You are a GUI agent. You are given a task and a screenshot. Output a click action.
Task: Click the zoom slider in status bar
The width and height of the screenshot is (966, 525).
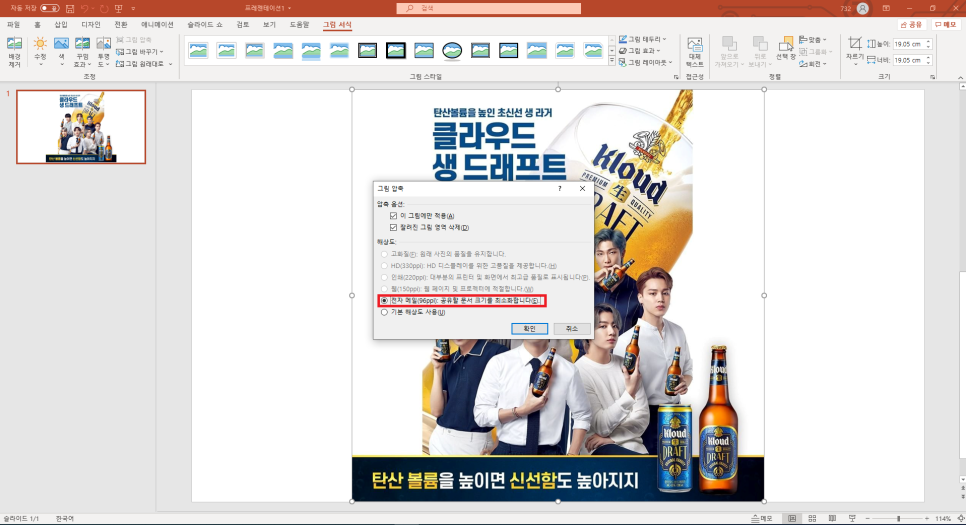[x=898, y=518]
